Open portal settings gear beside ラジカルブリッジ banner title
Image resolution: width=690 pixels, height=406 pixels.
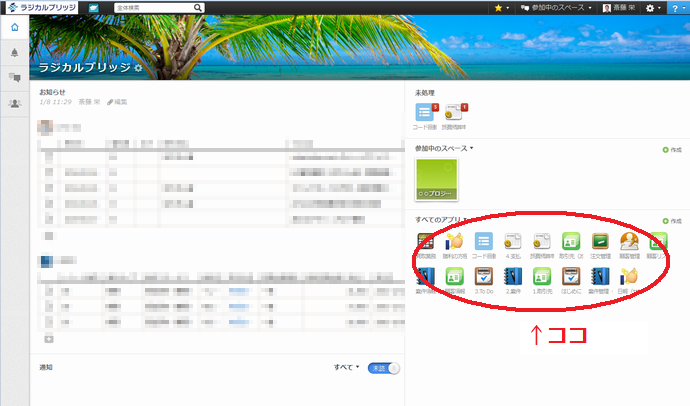pyautogui.click(x=138, y=68)
